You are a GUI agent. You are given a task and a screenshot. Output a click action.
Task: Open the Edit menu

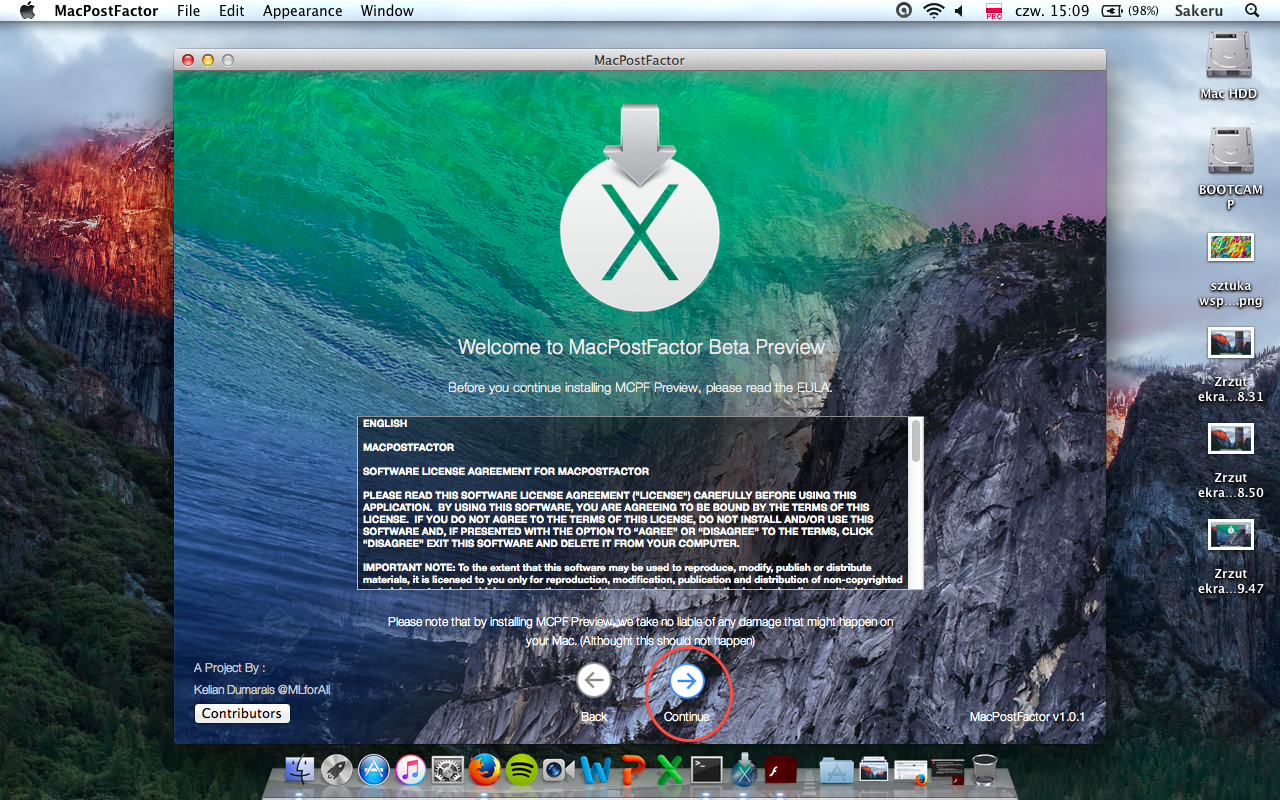tap(232, 11)
